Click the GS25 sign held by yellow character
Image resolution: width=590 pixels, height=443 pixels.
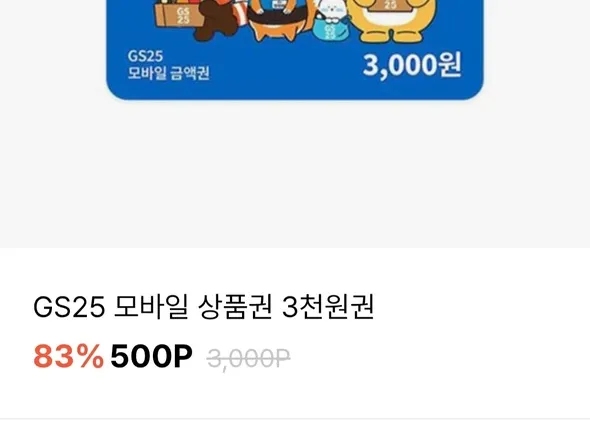390,5
